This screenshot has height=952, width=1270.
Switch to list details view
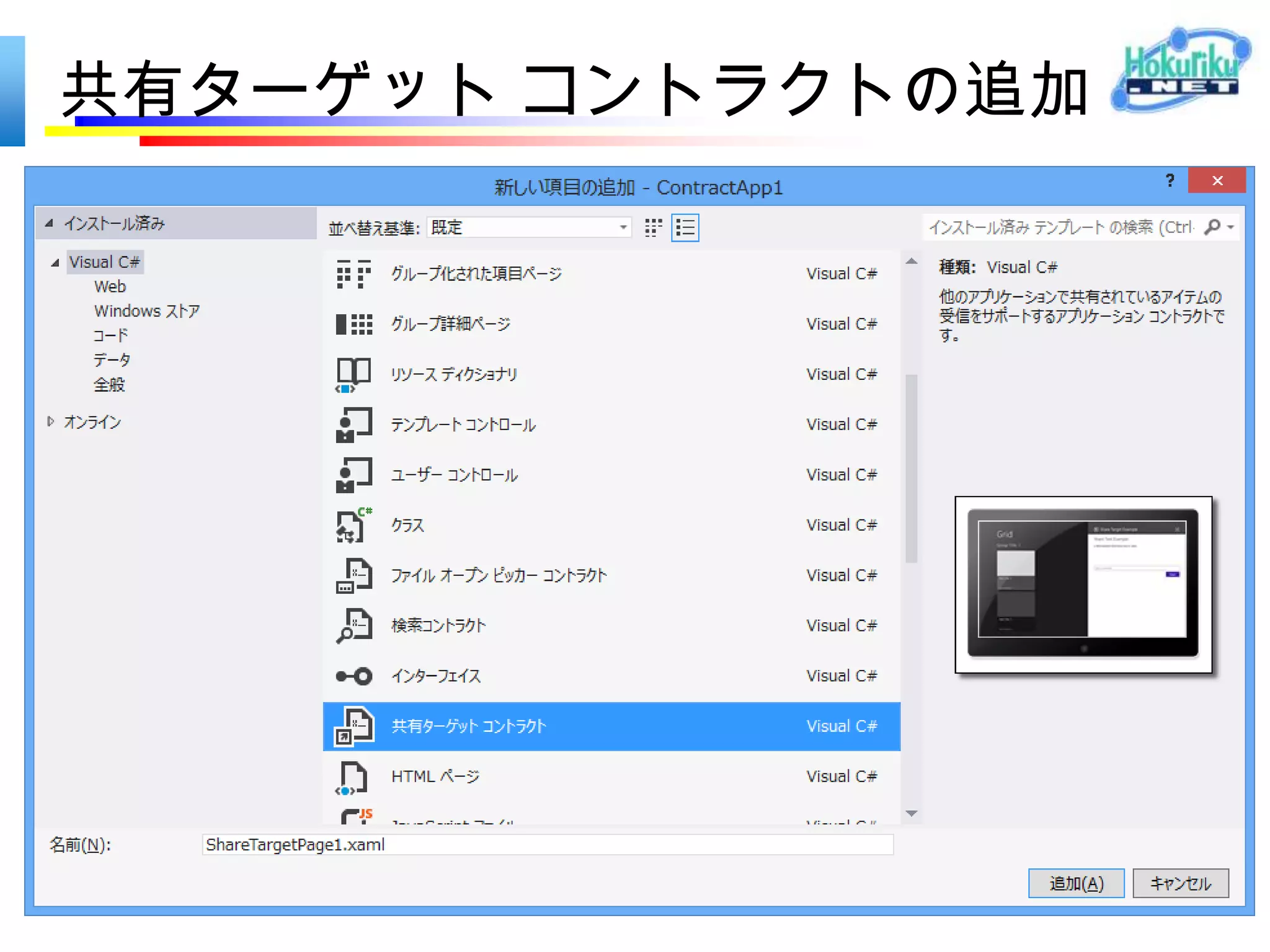[685, 227]
